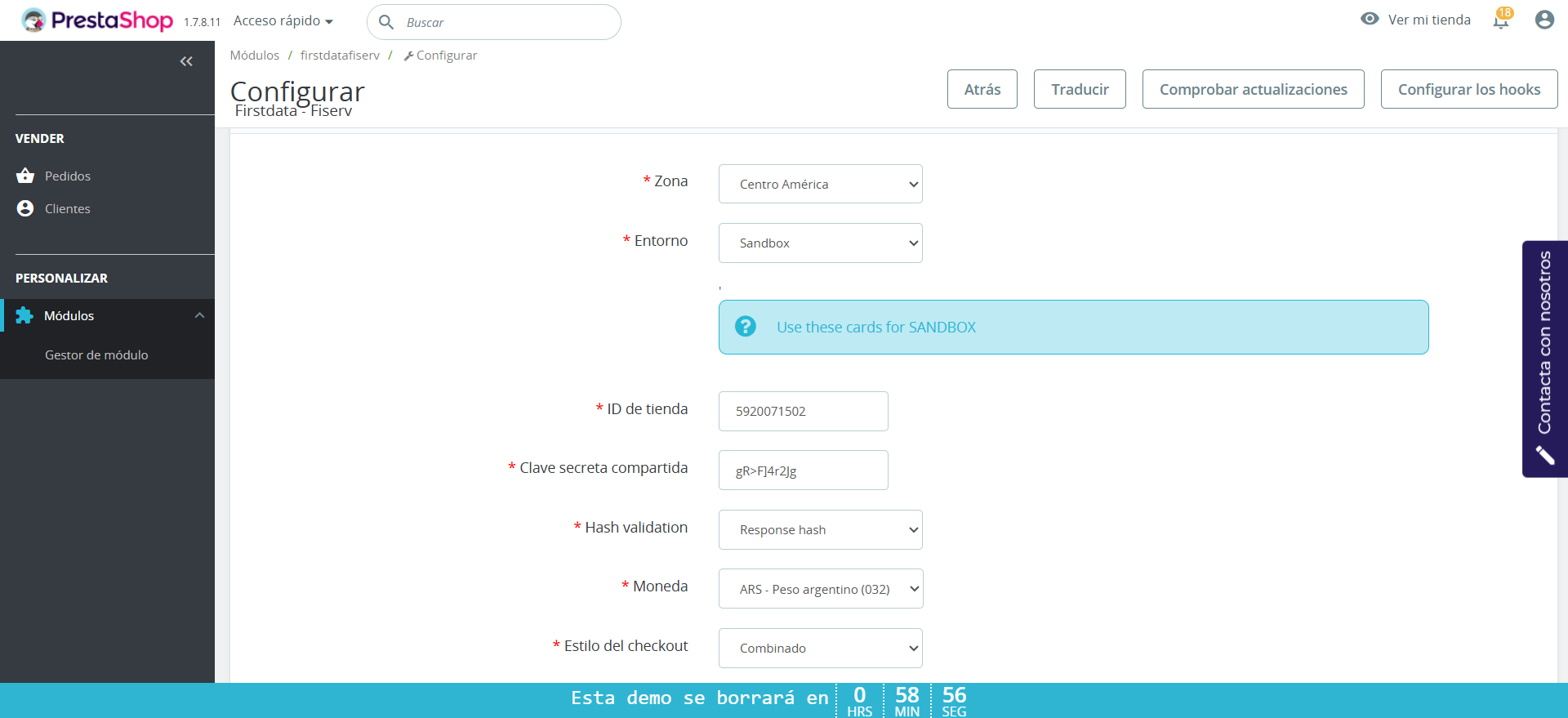
Task: Click Configurar los hooks button
Action: [1469, 89]
